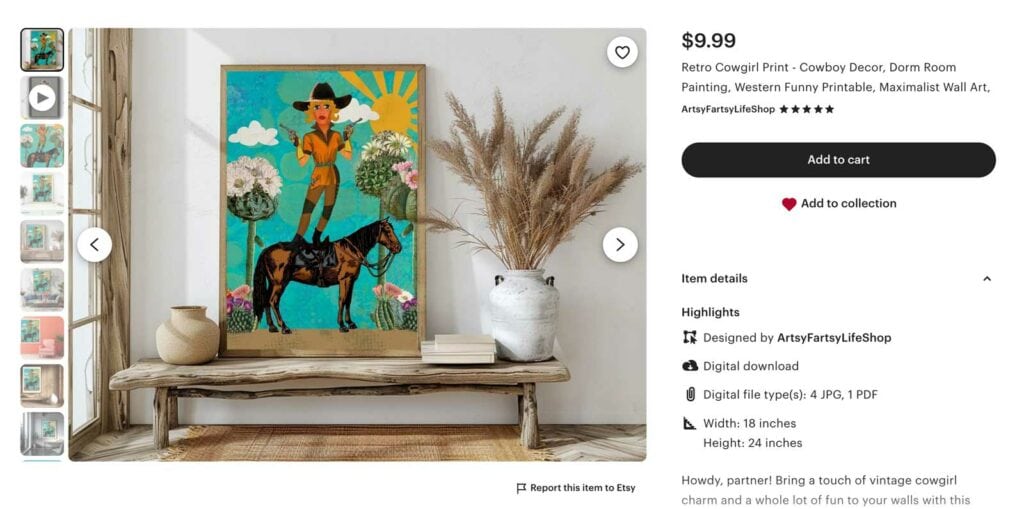Go to previous product image arrow
The width and height of the screenshot is (1024, 509).
pyautogui.click(x=95, y=245)
